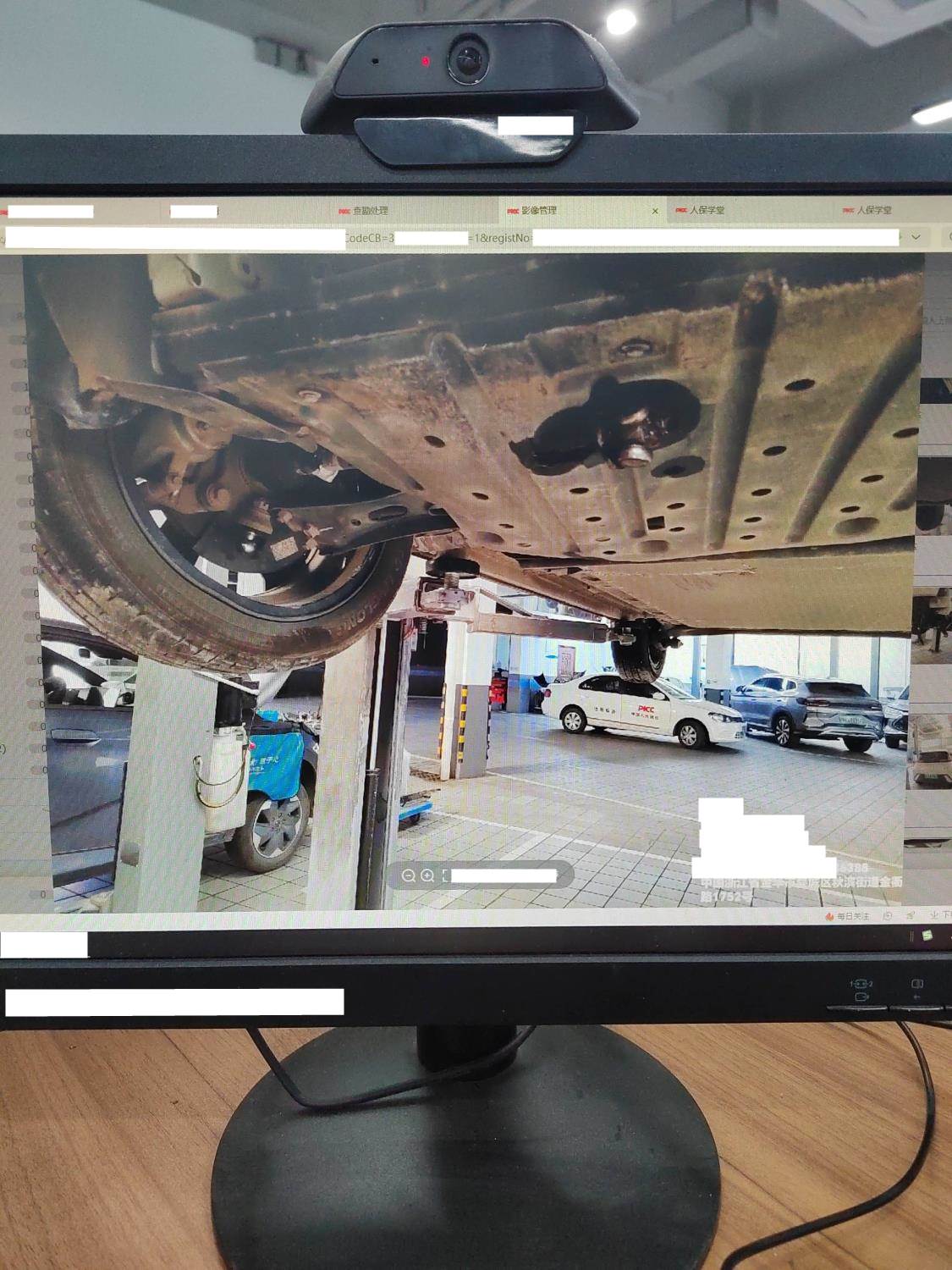Viewport: 952px width, 1270px height.
Task: Click the clock icon in the status bar
Action: pos(887,916)
